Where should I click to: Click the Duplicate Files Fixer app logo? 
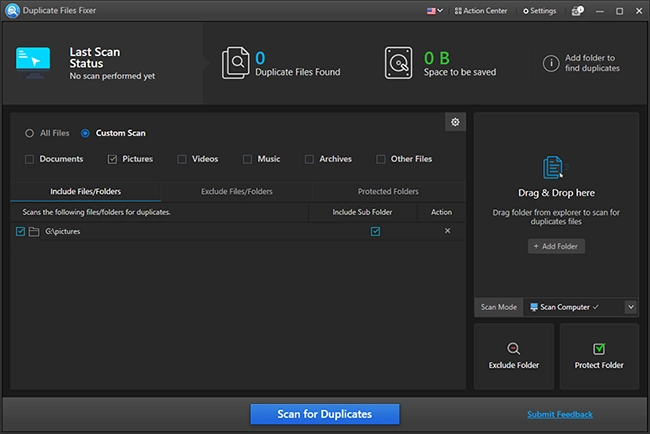click(x=12, y=10)
